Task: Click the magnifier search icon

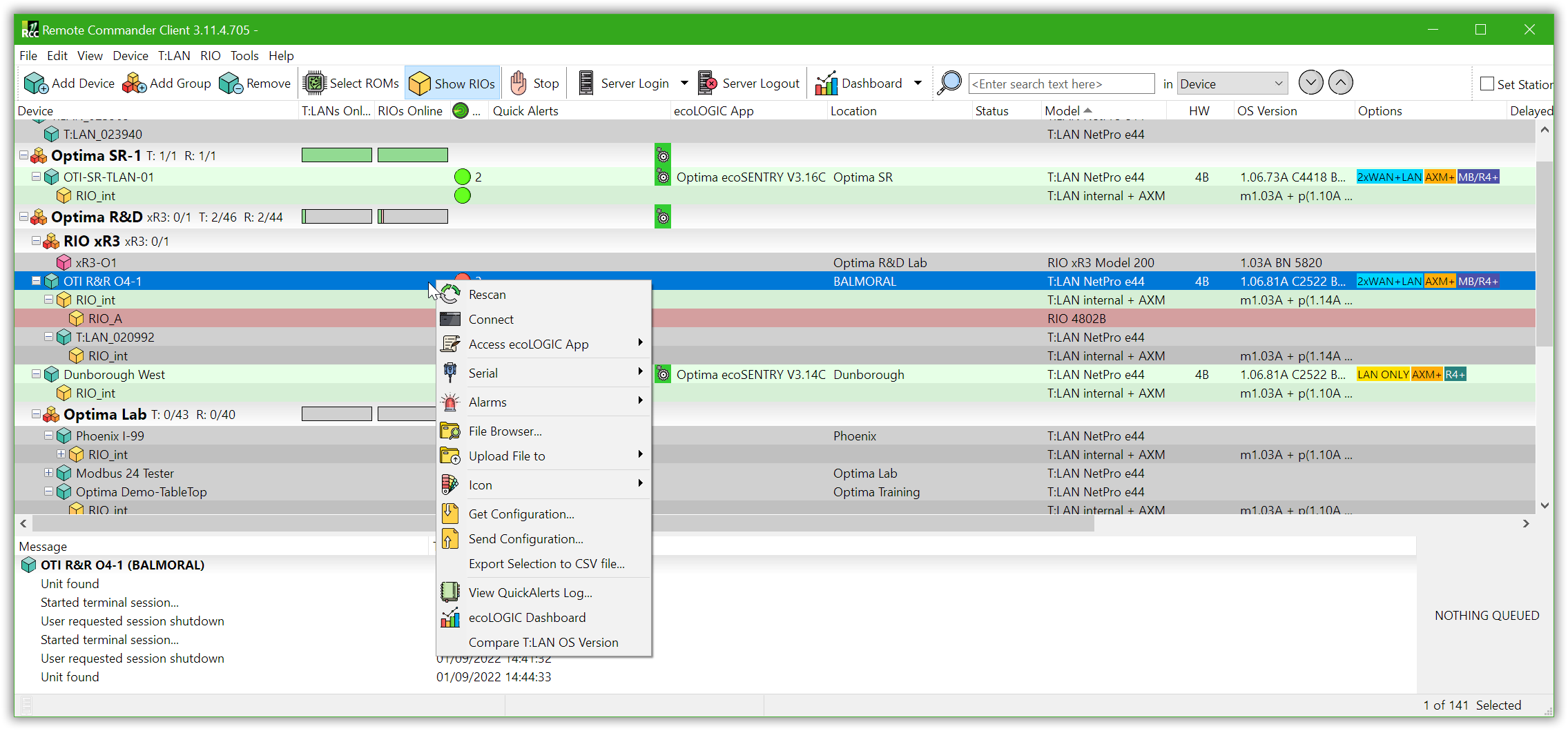Action: [x=949, y=83]
